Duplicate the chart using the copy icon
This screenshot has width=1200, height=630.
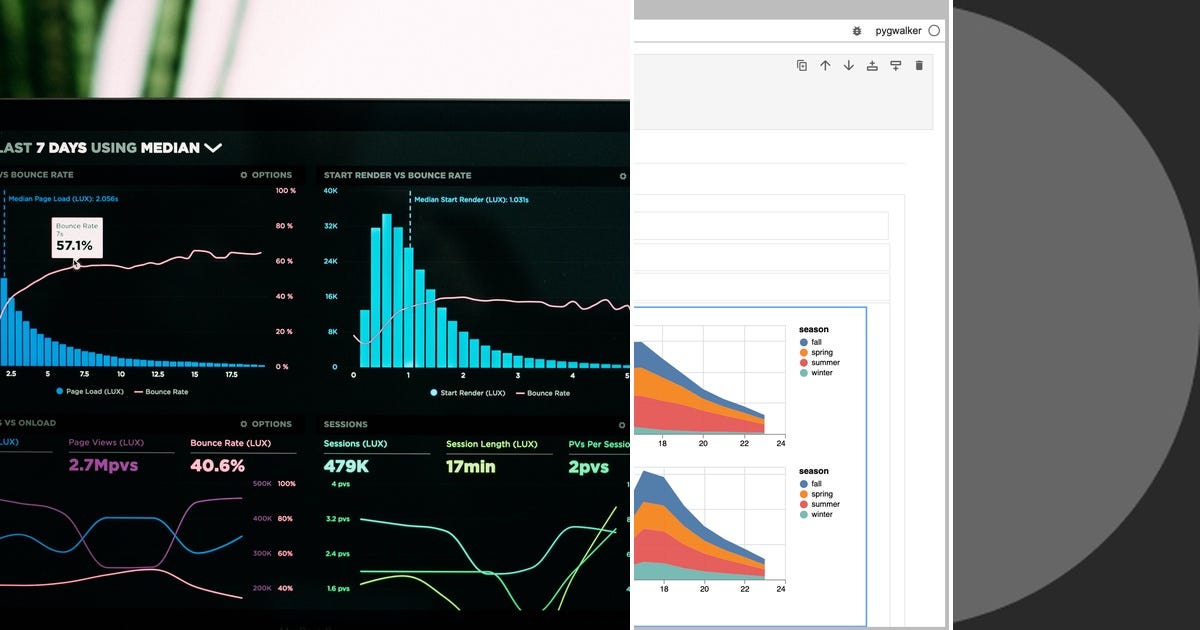(802, 65)
